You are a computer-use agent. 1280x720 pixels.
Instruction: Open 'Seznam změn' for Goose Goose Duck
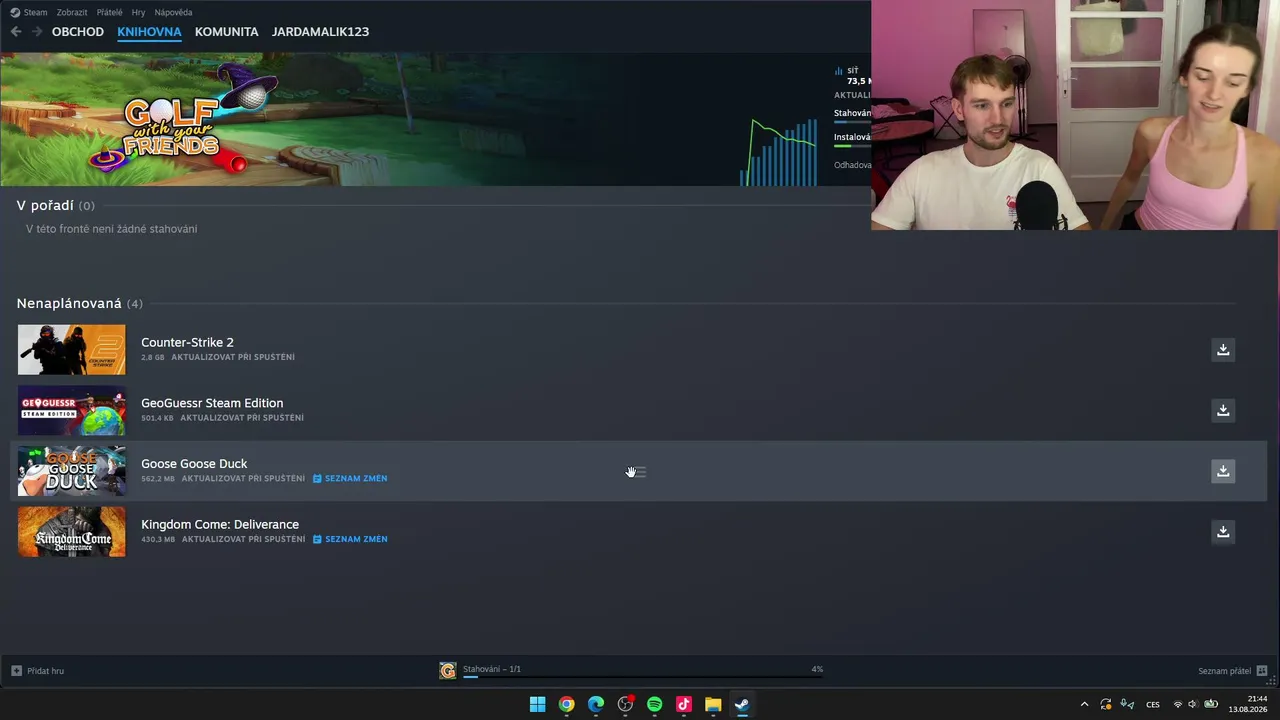[350, 479]
